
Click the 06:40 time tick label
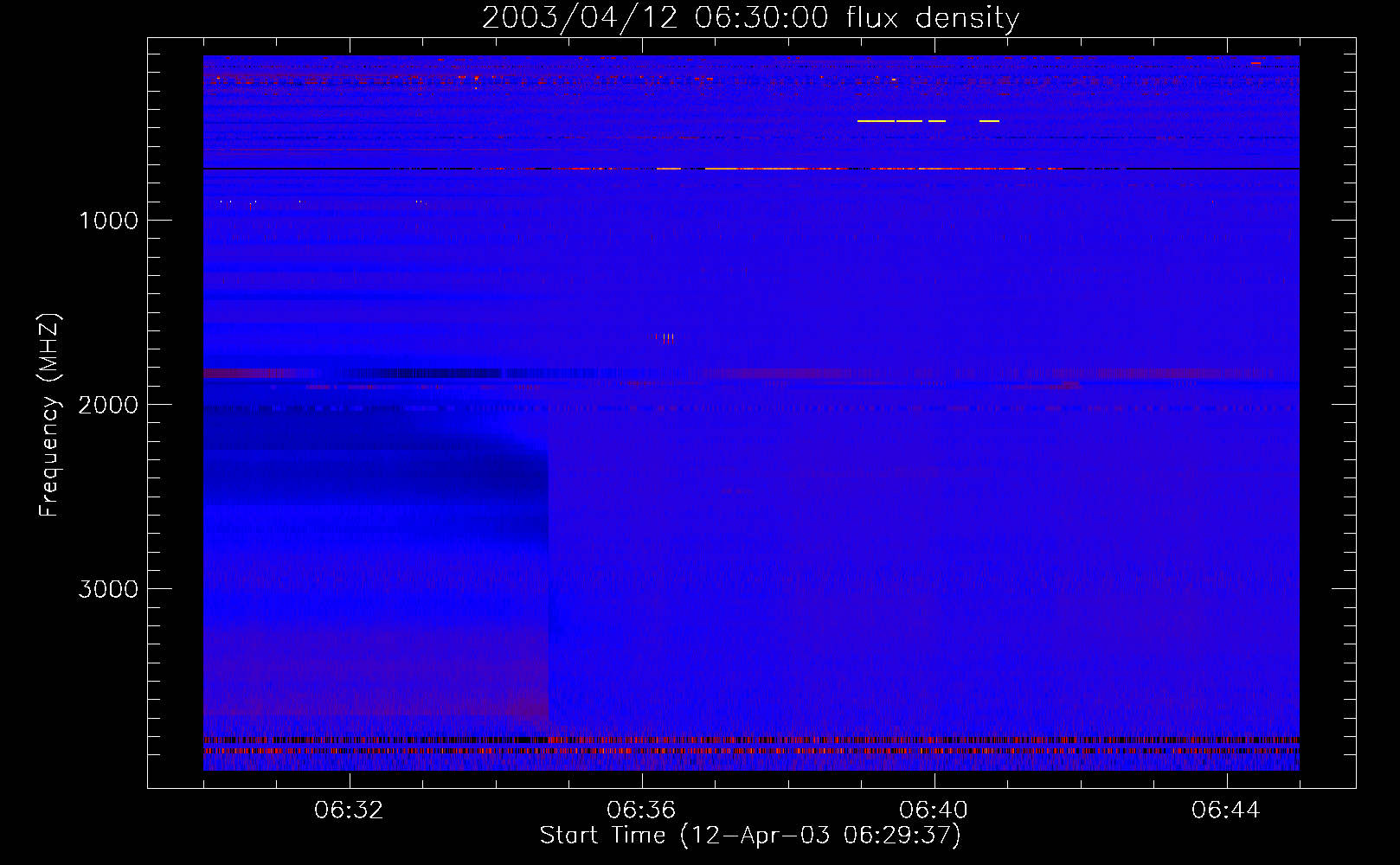(934, 811)
